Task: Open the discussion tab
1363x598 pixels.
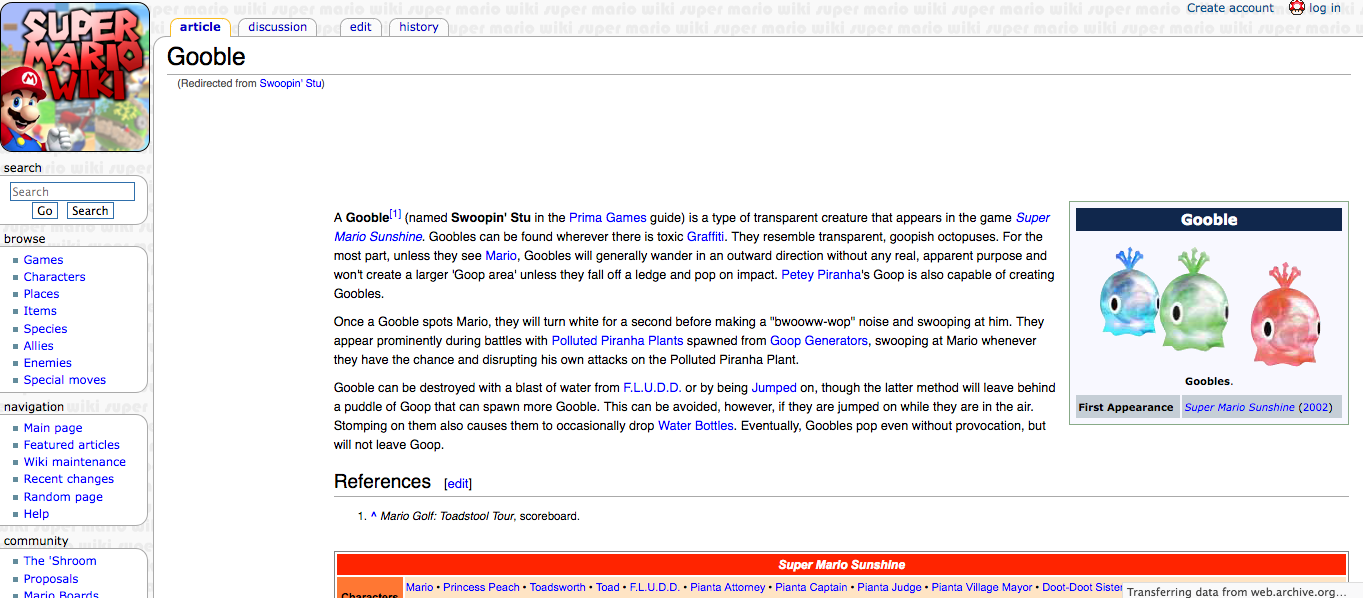Action: pos(277,27)
